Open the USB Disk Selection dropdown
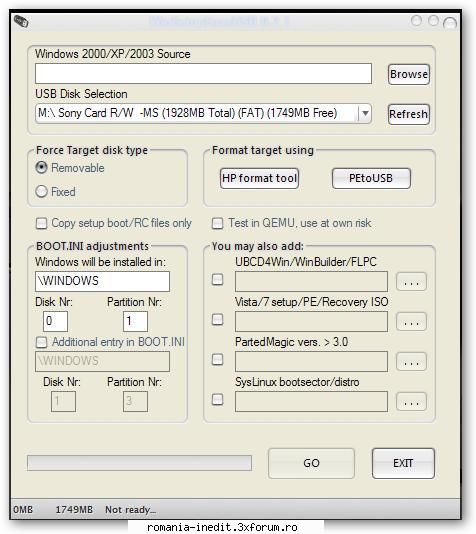This screenshot has height=534, width=476. pyautogui.click(x=365, y=113)
